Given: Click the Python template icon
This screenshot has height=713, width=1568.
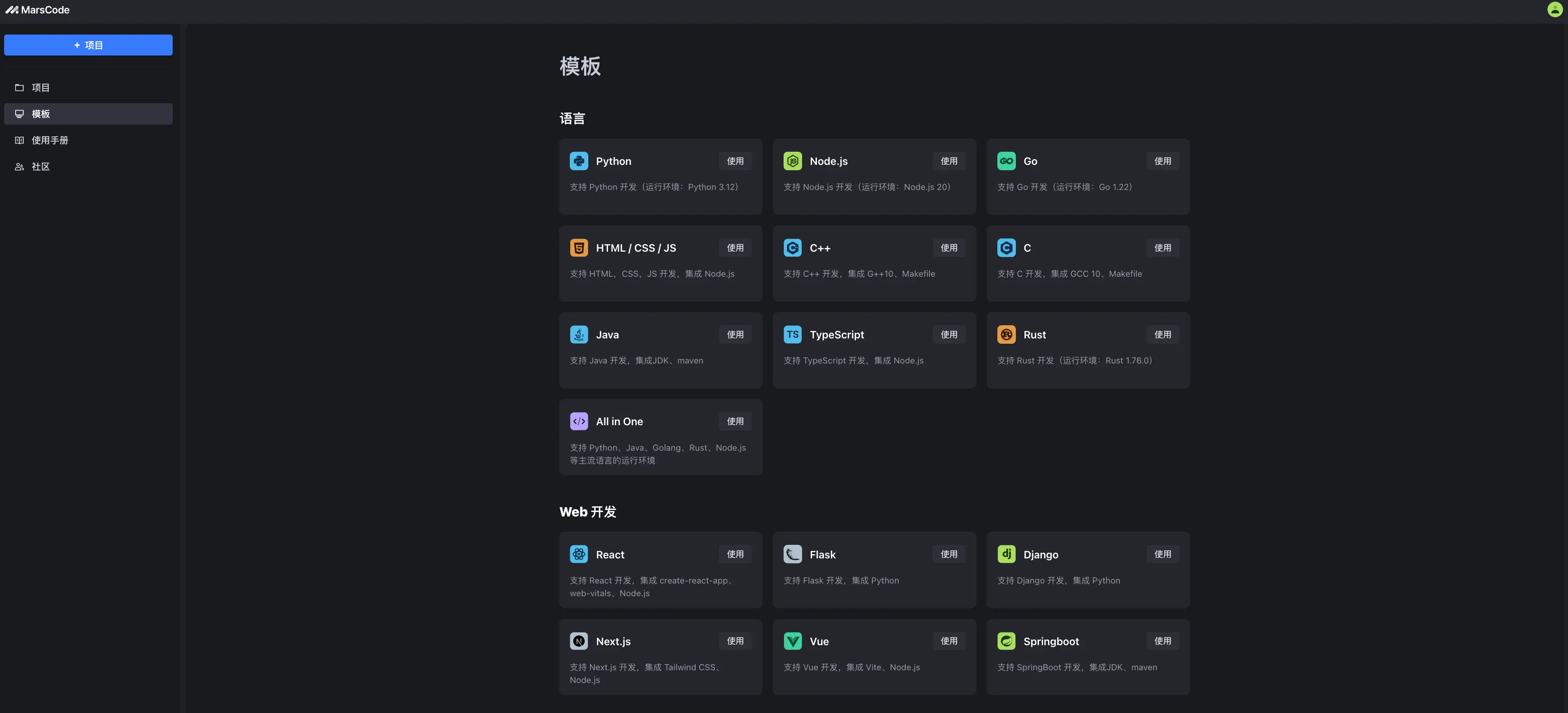Looking at the screenshot, I should (578, 161).
